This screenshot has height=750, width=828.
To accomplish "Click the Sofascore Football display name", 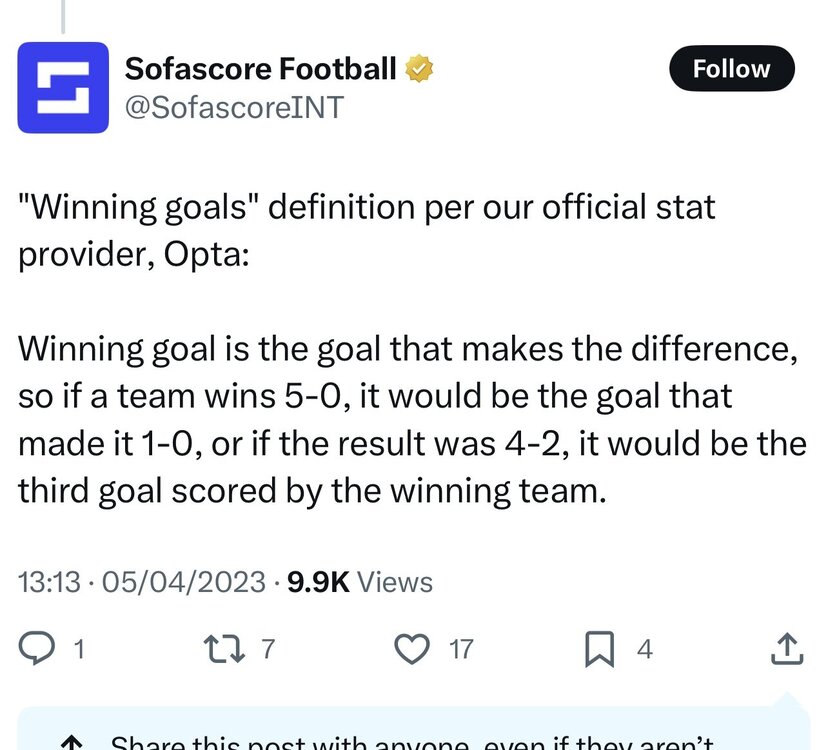I will point(260,69).
